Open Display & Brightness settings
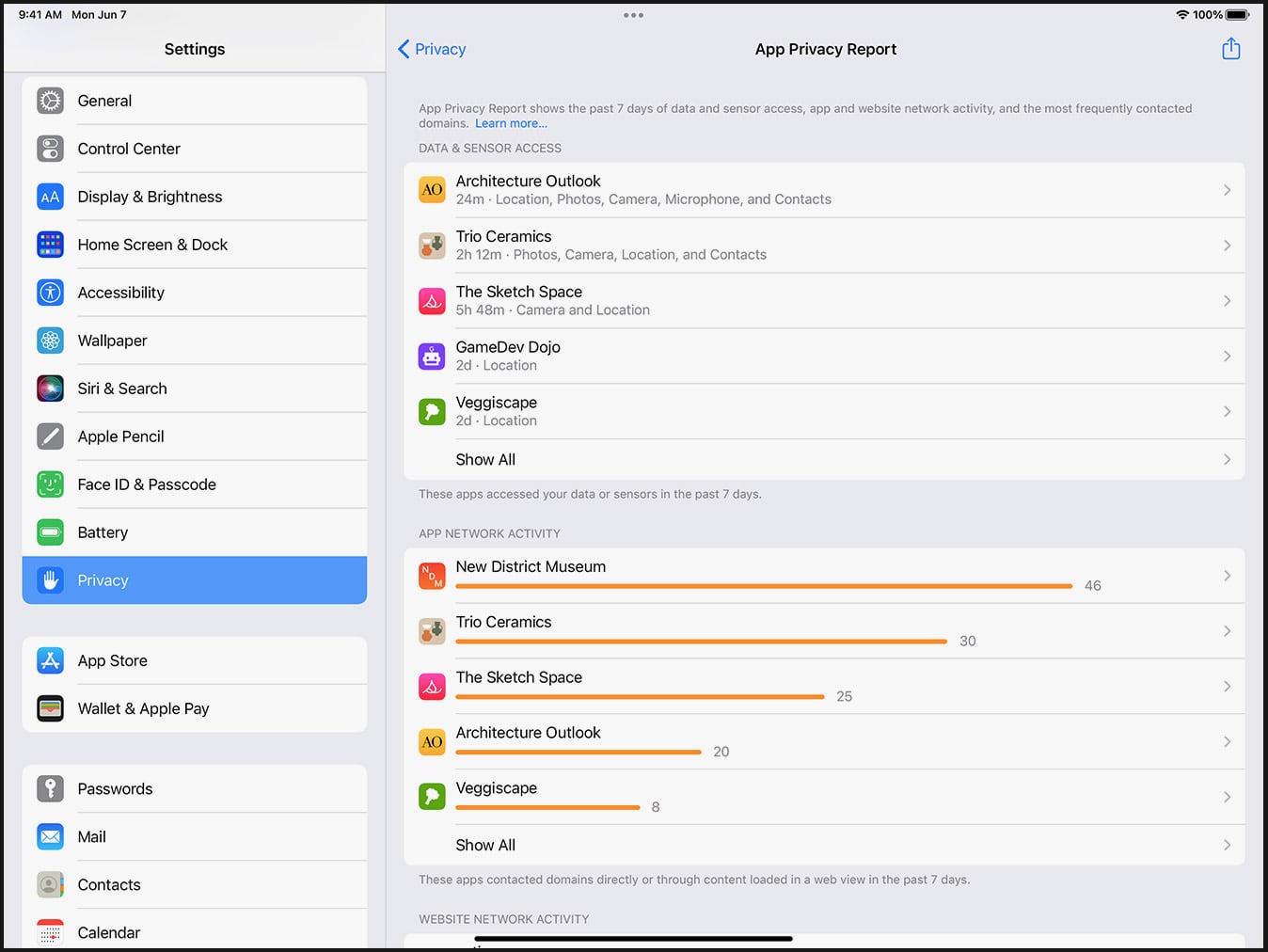The image size is (1268, 952). (x=195, y=197)
